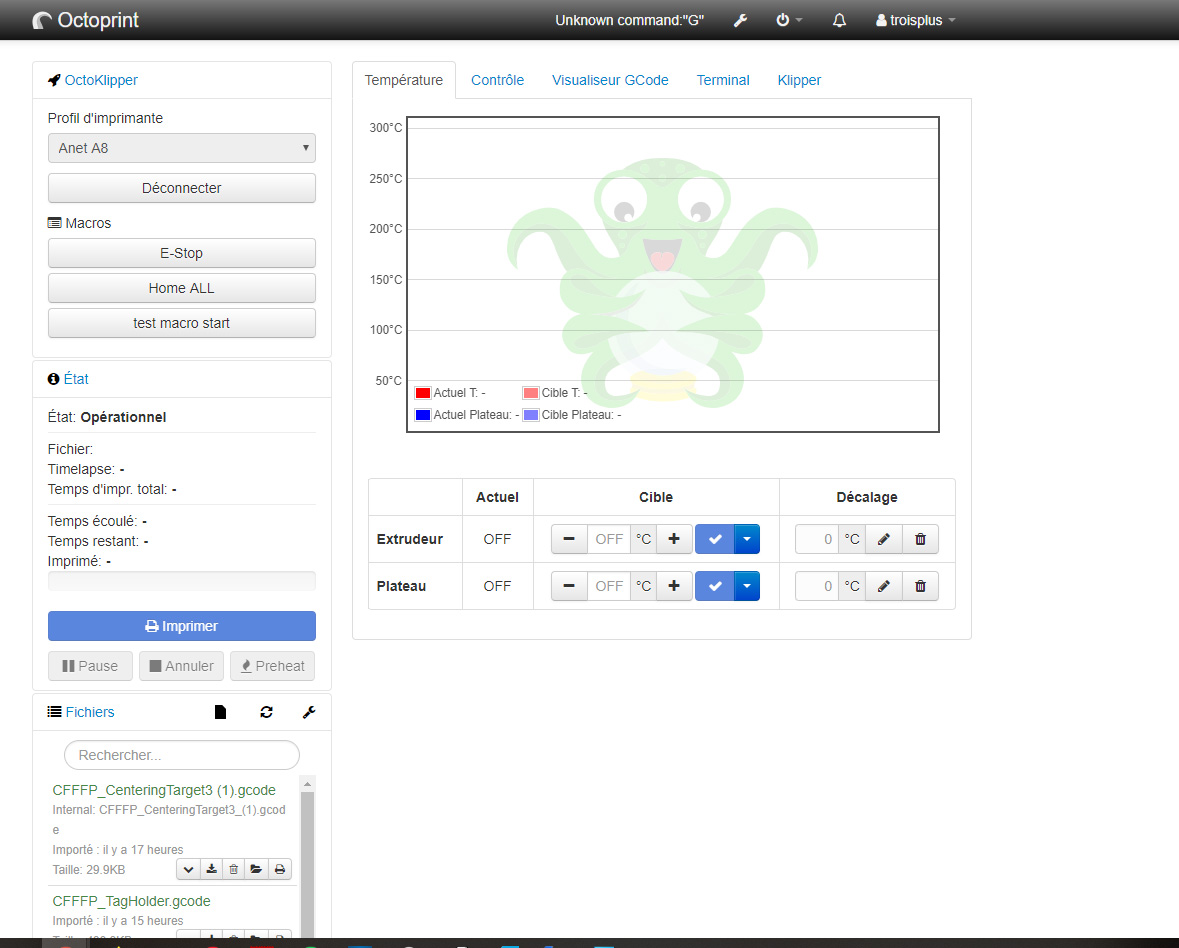Switch to the Visualiseur GCode tab
Viewport: 1179px width, 948px height.
pyautogui.click(x=610, y=80)
